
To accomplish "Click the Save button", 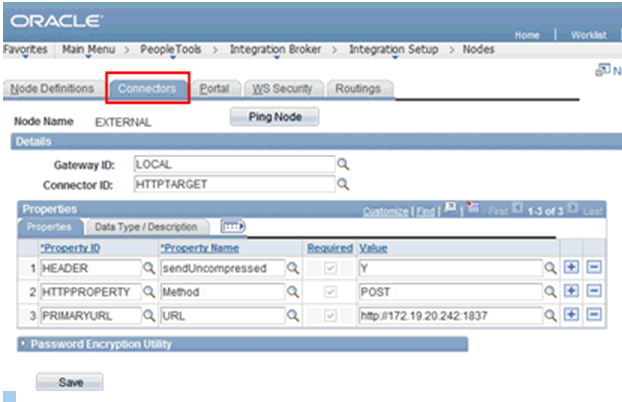I will click(70, 382).
